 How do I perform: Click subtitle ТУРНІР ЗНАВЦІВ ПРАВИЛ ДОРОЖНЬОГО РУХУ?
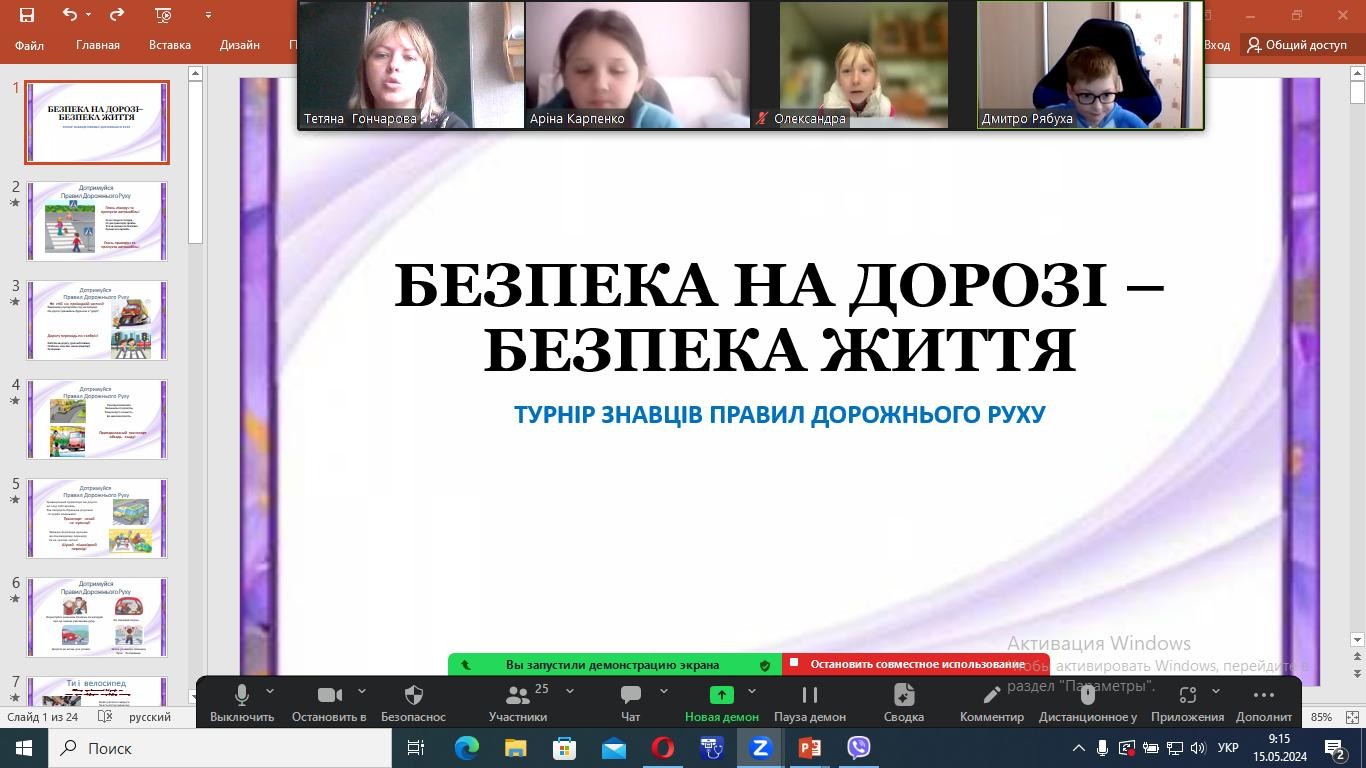(x=779, y=414)
